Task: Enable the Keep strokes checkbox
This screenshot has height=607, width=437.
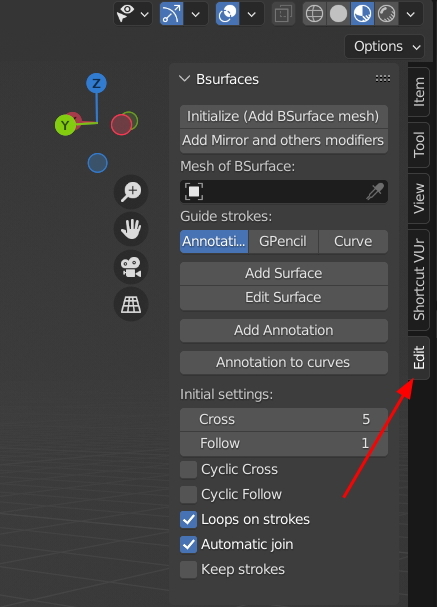Action: tap(189, 569)
